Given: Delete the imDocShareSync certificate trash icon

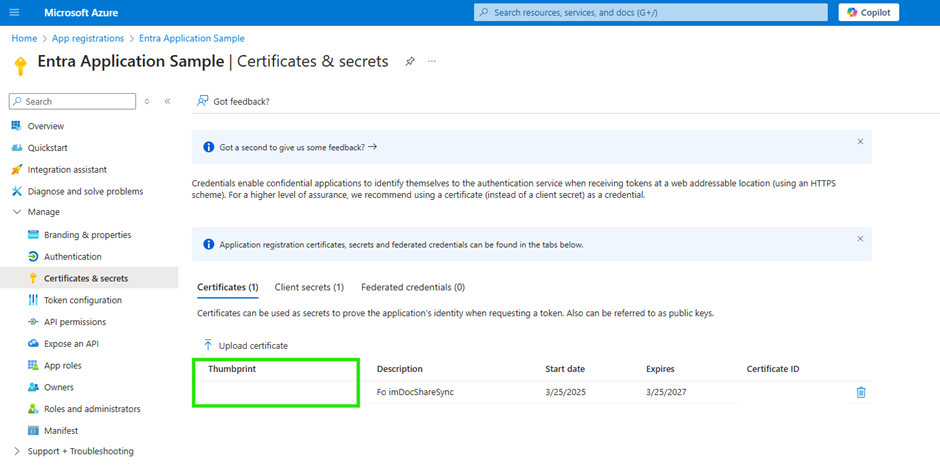Looking at the screenshot, I should point(861,392).
